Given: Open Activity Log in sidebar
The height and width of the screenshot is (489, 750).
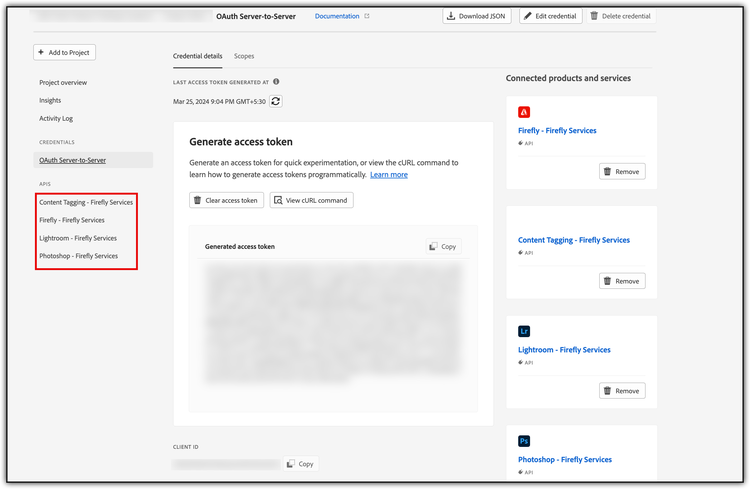Looking at the screenshot, I should click(x=57, y=118).
